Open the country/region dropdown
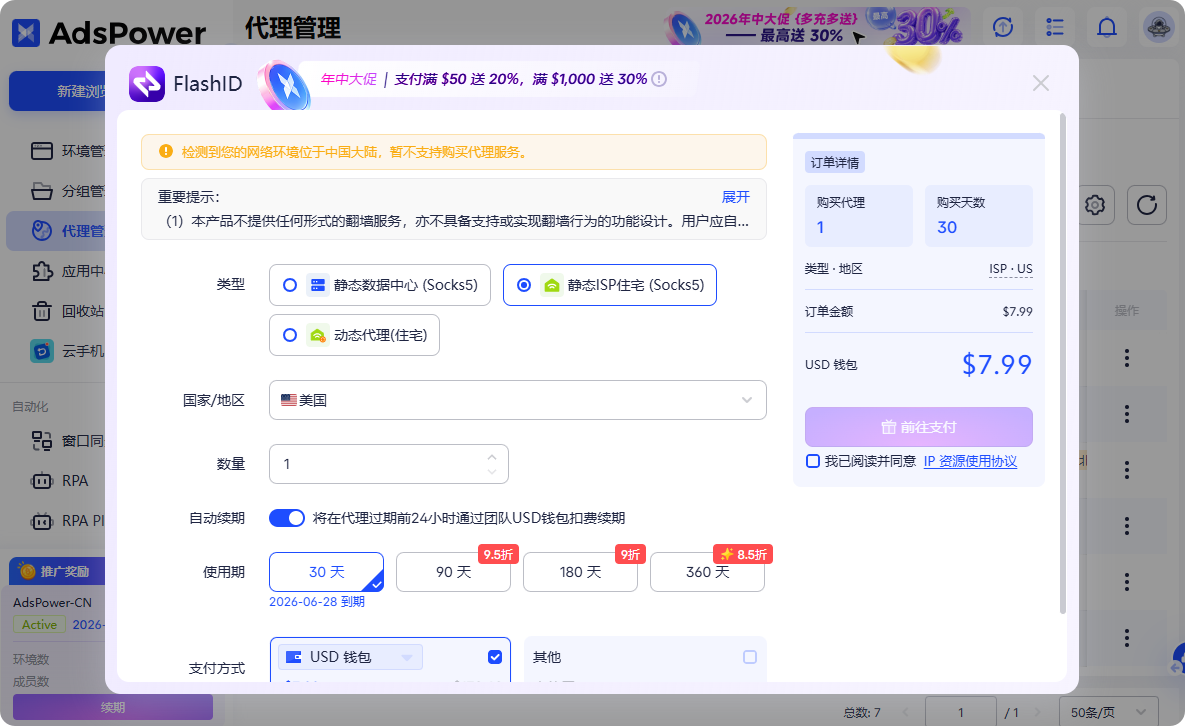The width and height of the screenshot is (1185, 726). [518, 400]
